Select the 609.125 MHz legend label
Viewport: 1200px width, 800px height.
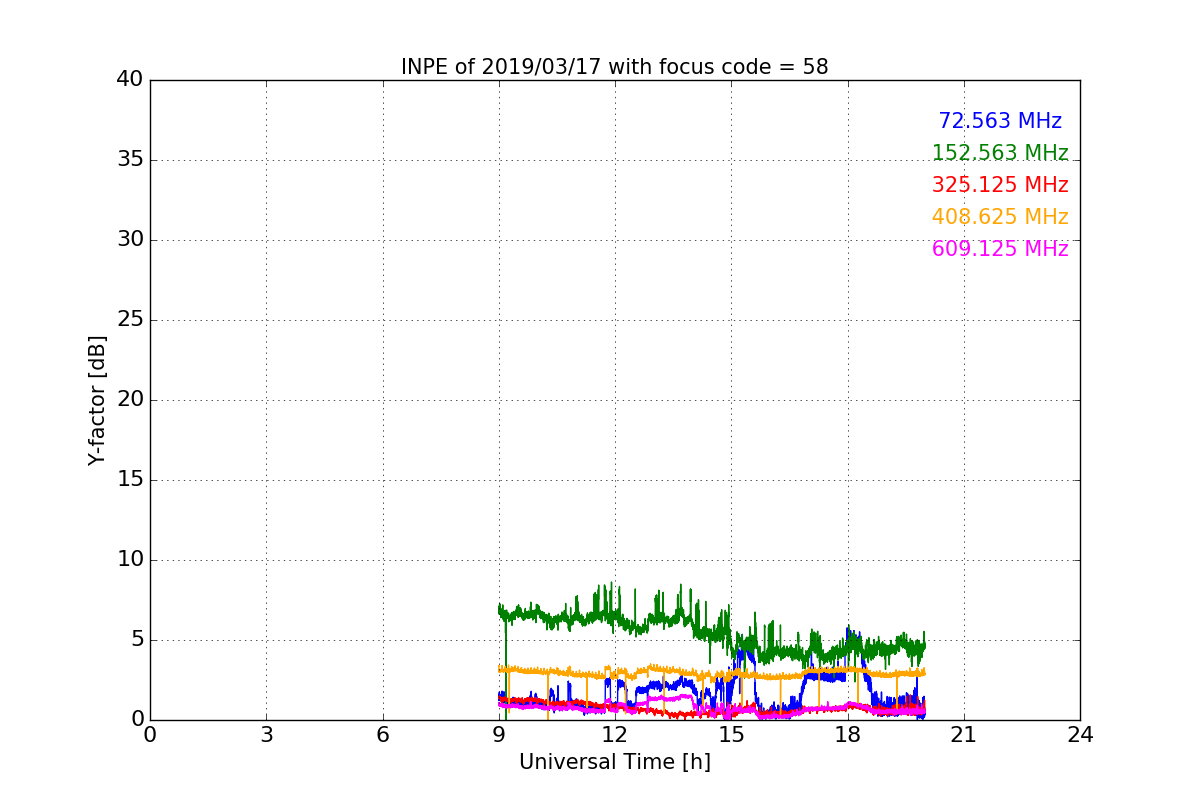click(x=1000, y=249)
